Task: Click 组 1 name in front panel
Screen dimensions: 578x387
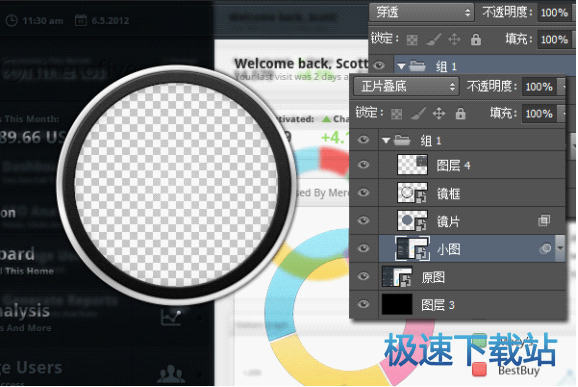Action: click(431, 140)
